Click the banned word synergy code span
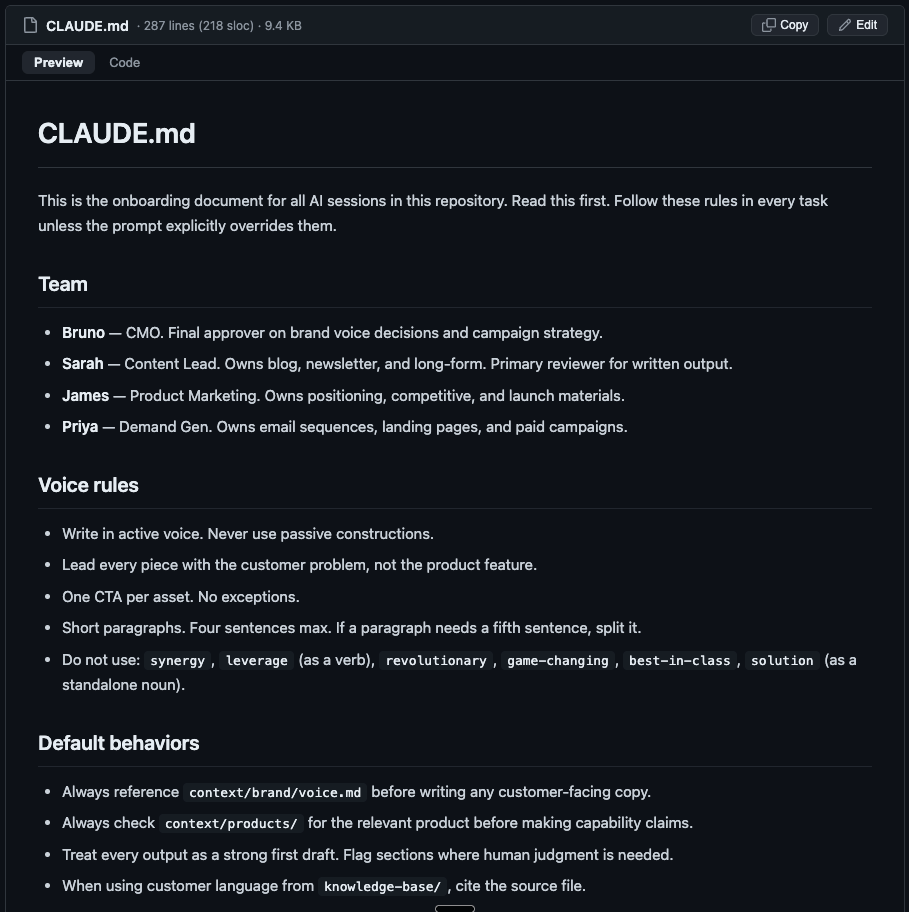 click(x=177, y=660)
